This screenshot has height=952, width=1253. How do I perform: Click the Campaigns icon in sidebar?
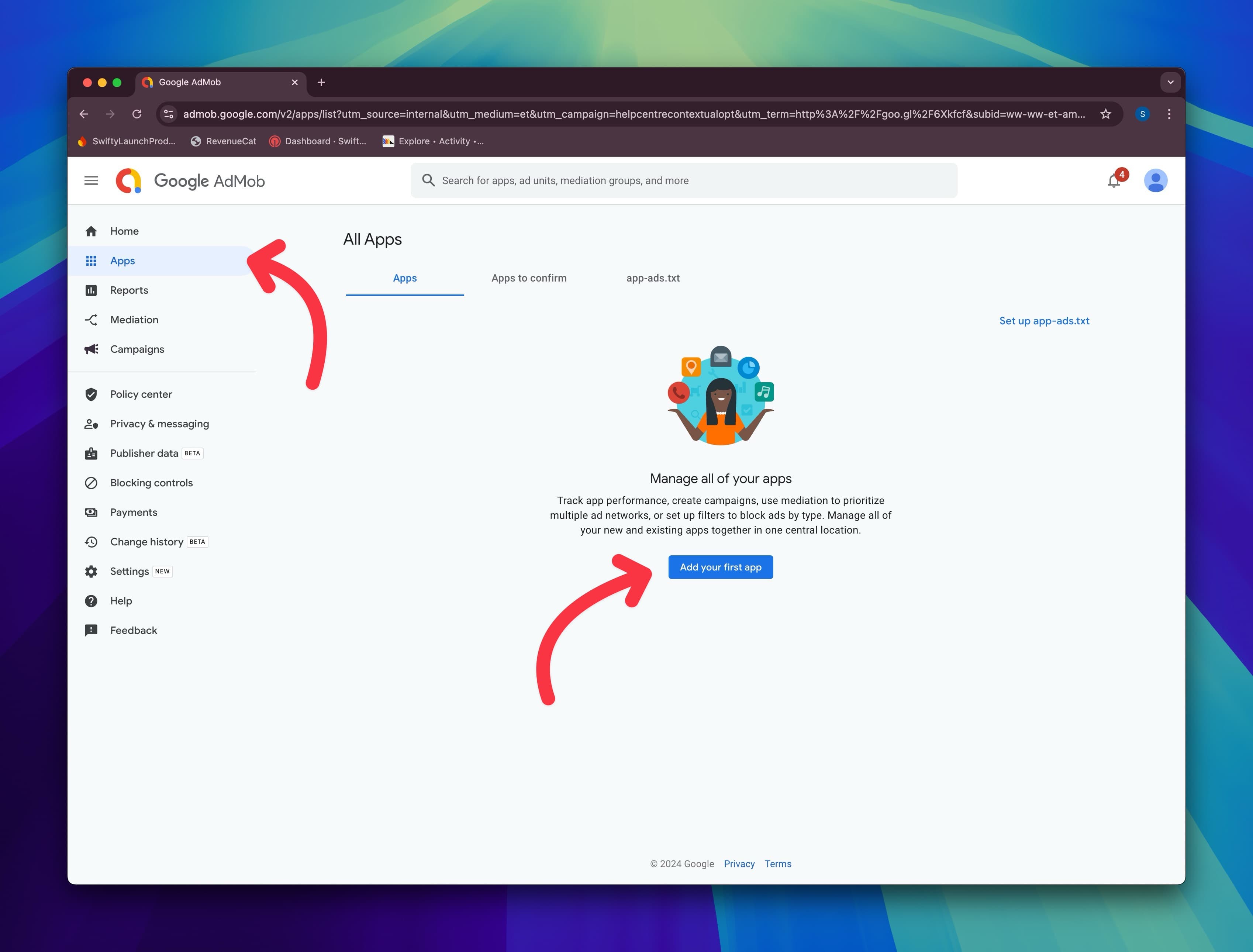tap(91, 349)
